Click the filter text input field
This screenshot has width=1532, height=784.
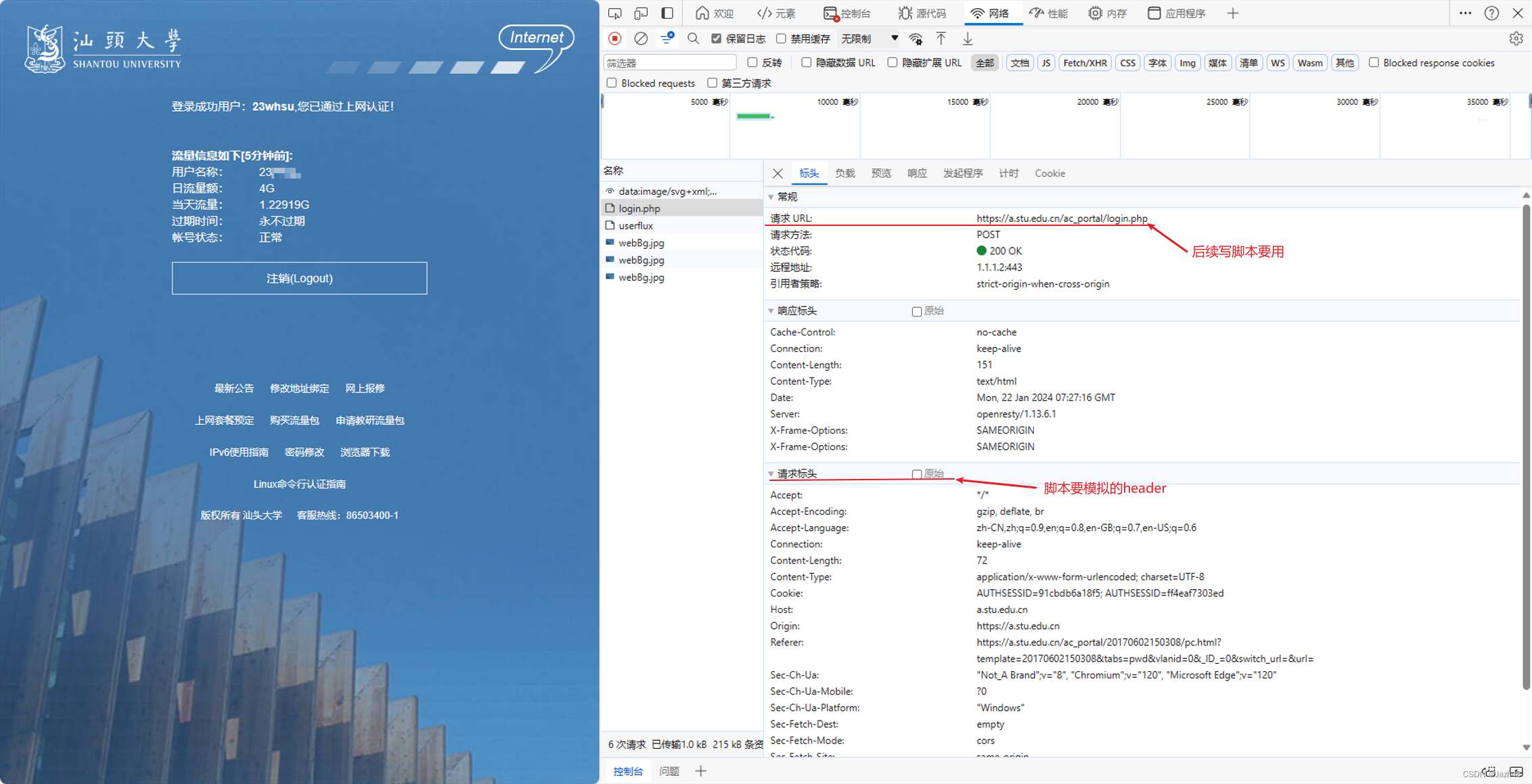tap(669, 63)
